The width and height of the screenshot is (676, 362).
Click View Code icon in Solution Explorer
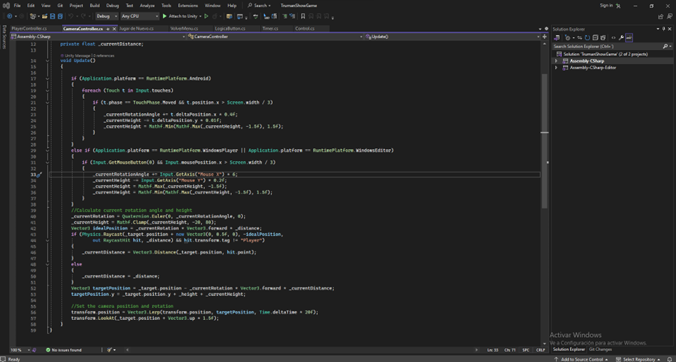613,38
